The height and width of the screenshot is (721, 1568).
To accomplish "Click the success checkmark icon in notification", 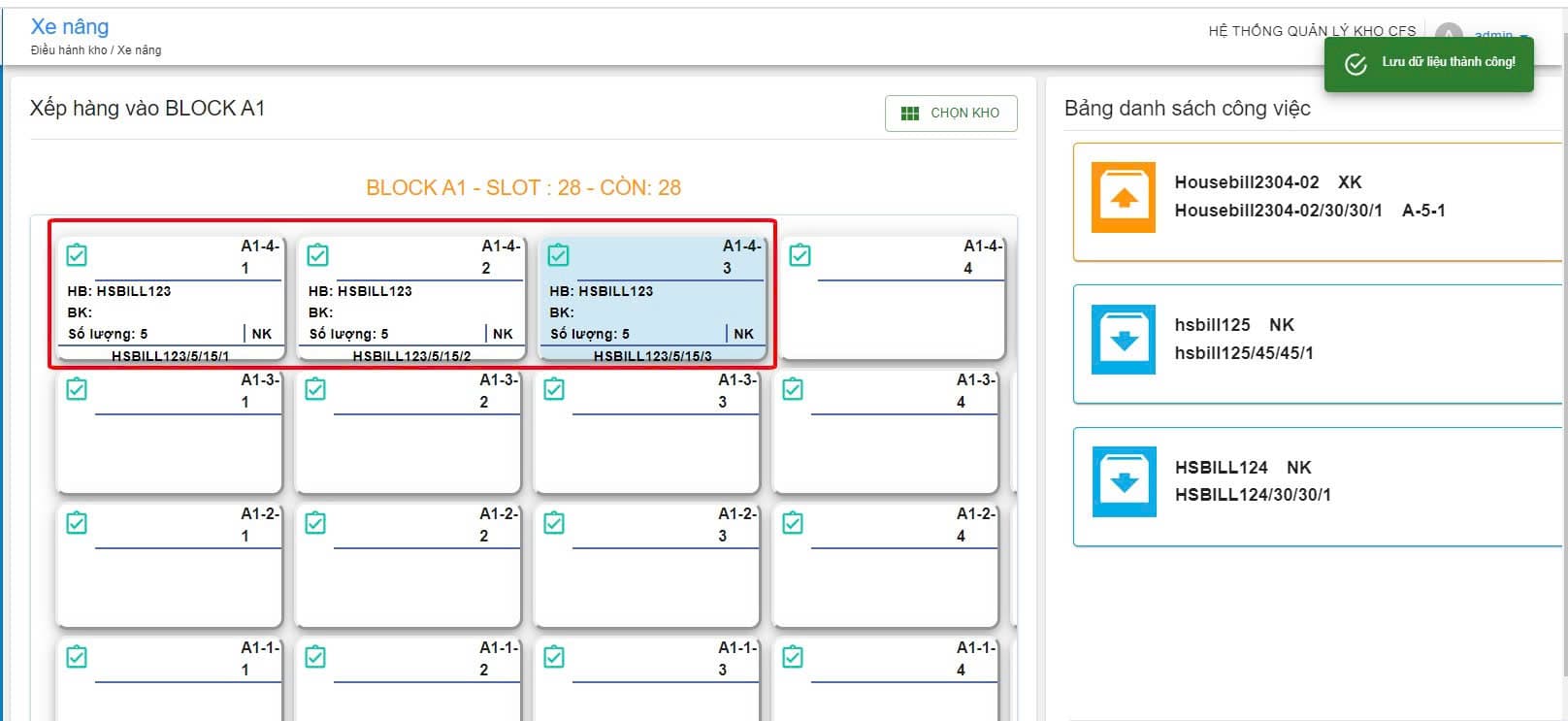I will click(1356, 64).
